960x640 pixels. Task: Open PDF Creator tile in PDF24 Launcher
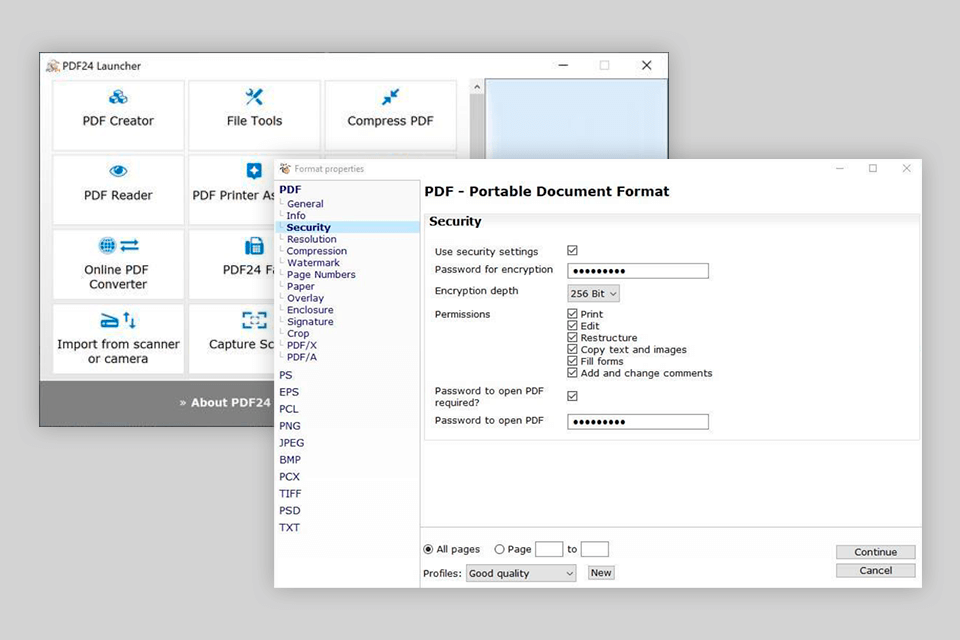(118, 115)
